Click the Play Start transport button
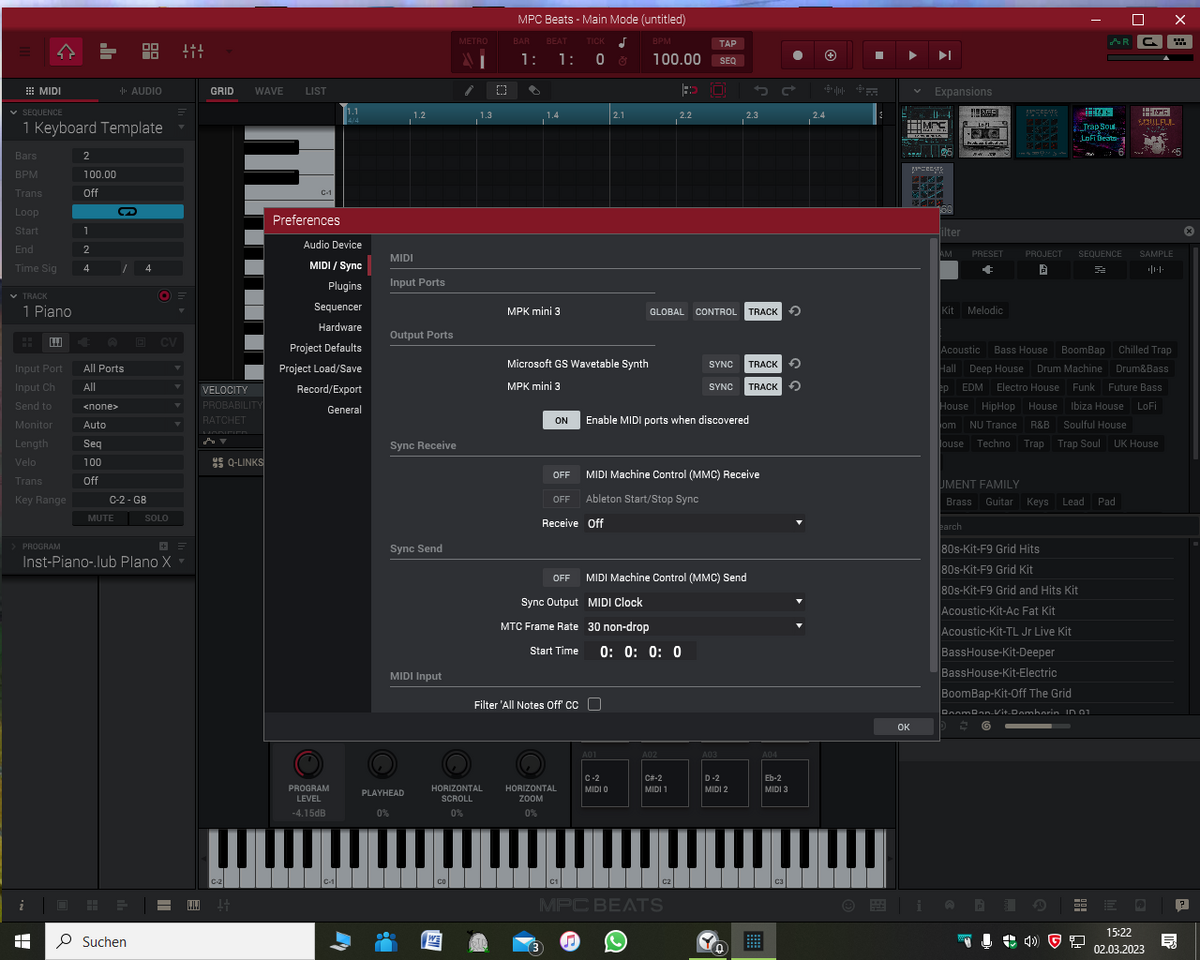This screenshot has height=960, width=1200. 944,56
